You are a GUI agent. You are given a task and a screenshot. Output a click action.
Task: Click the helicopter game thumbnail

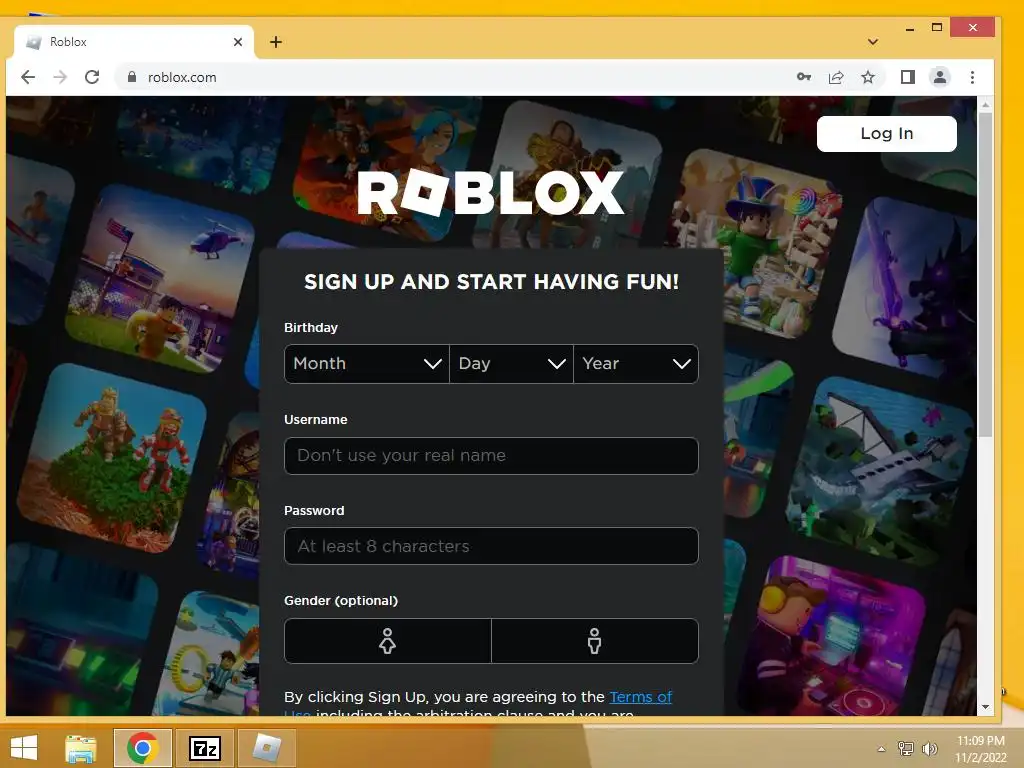159,279
